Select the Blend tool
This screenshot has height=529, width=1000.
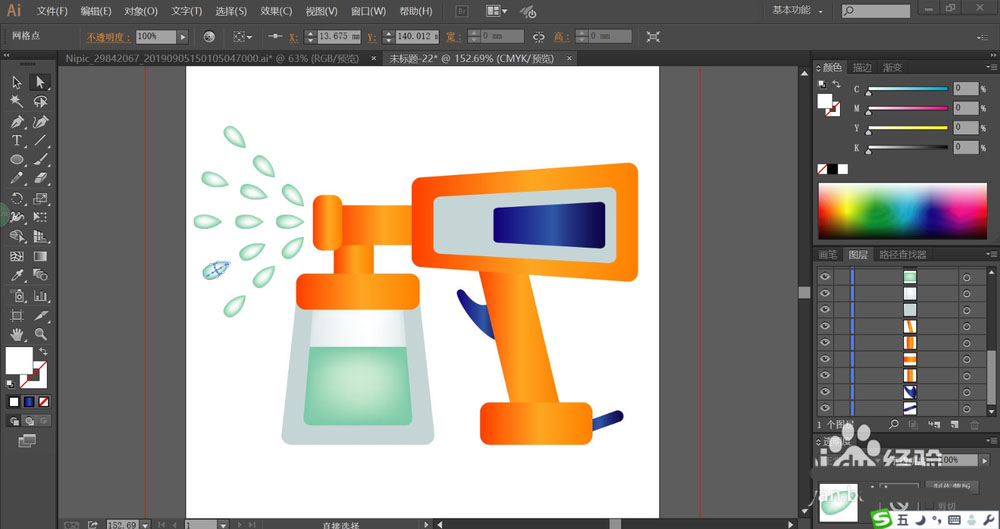(41, 276)
